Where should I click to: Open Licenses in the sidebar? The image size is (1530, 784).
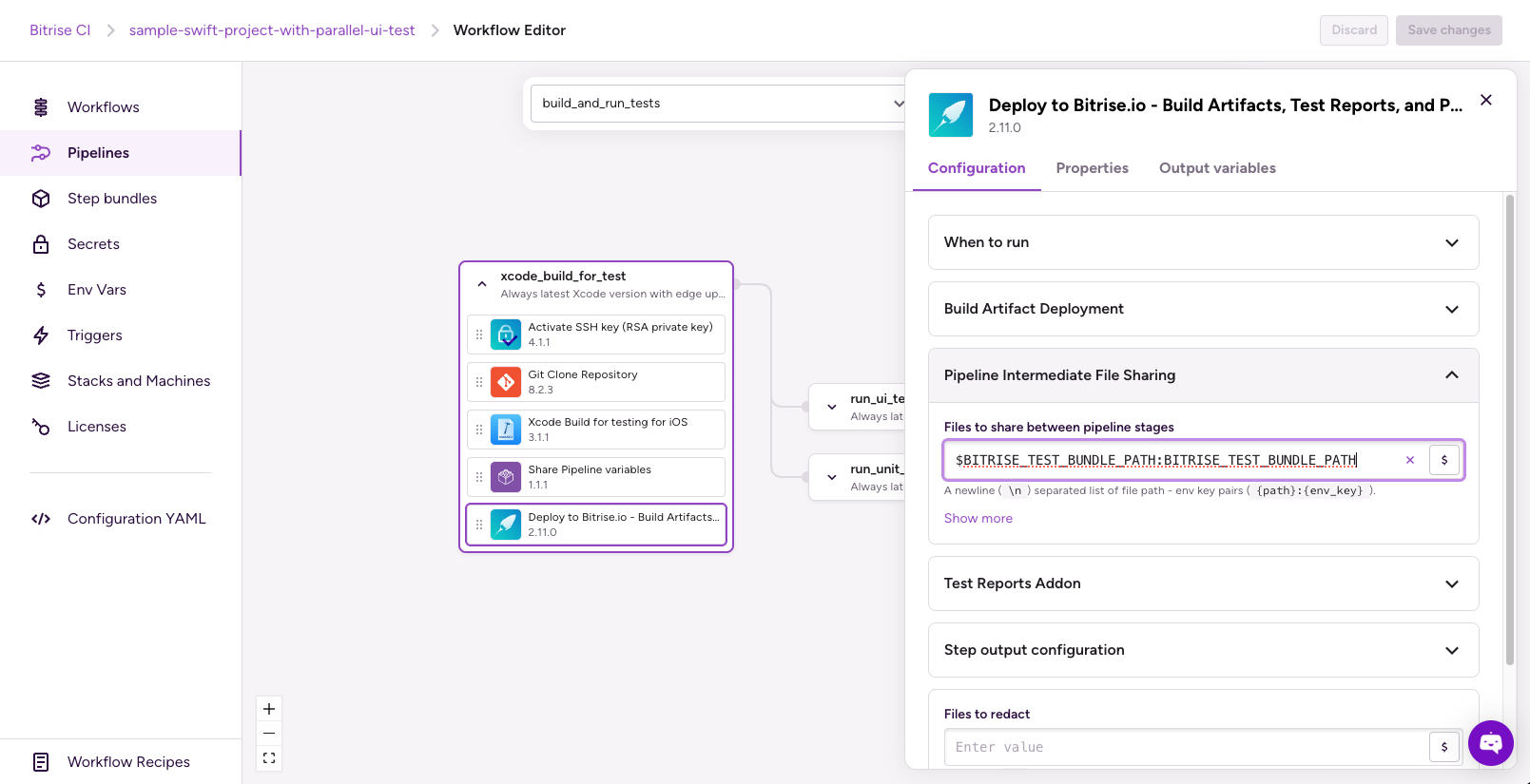pos(121,427)
